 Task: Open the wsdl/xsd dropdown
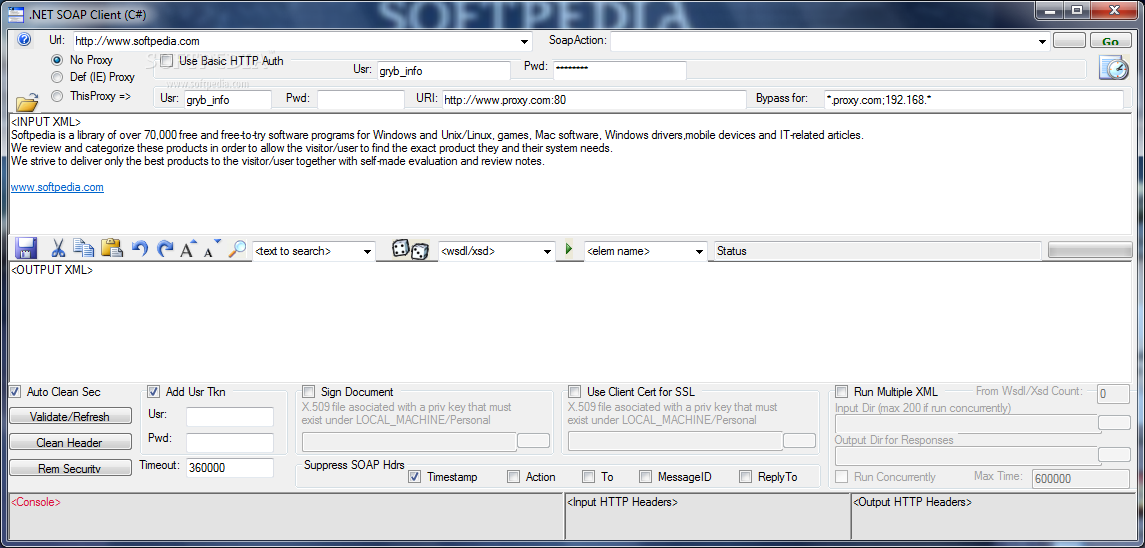tap(548, 251)
